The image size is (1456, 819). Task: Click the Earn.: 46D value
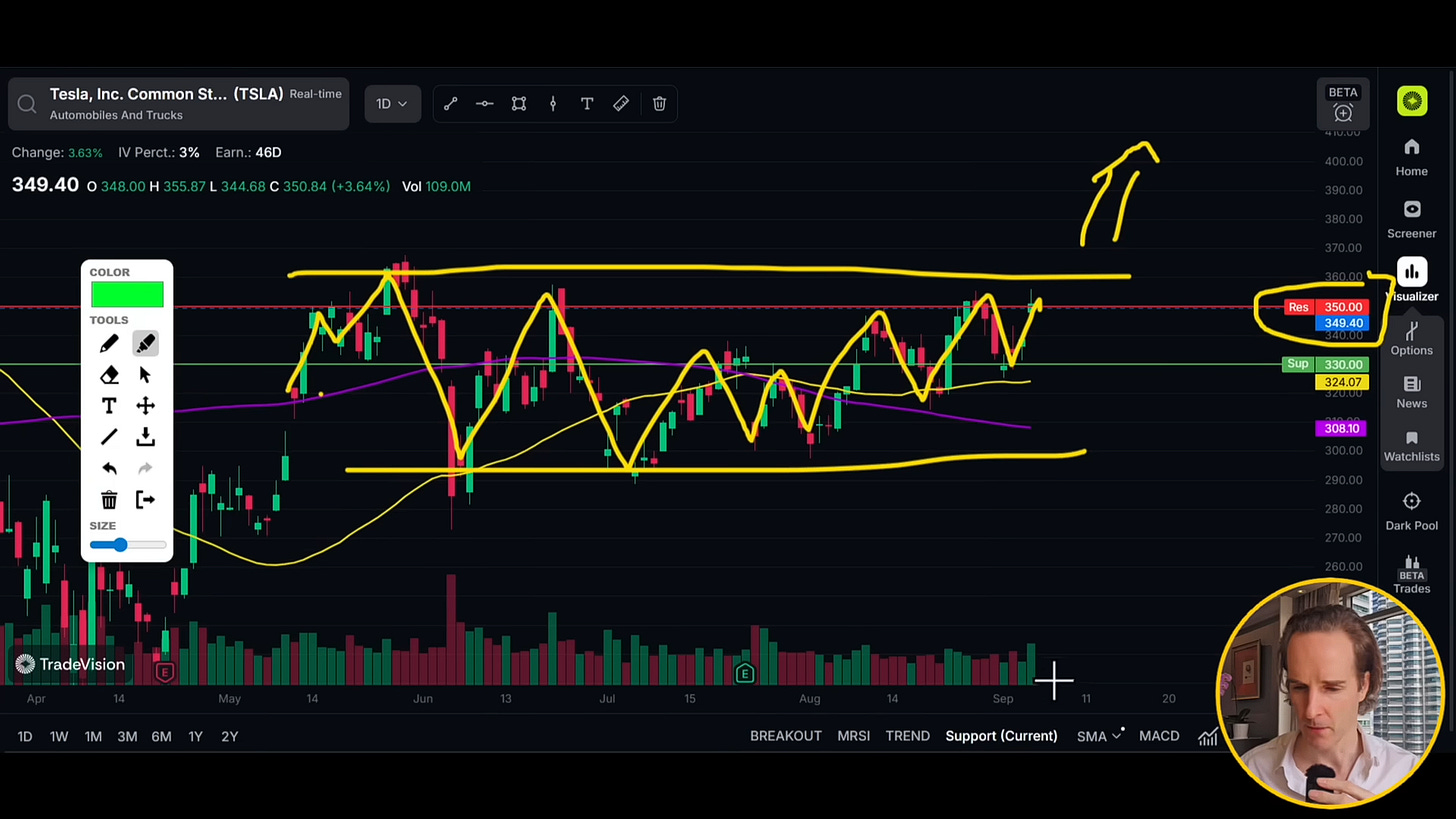pyautogui.click(x=248, y=153)
